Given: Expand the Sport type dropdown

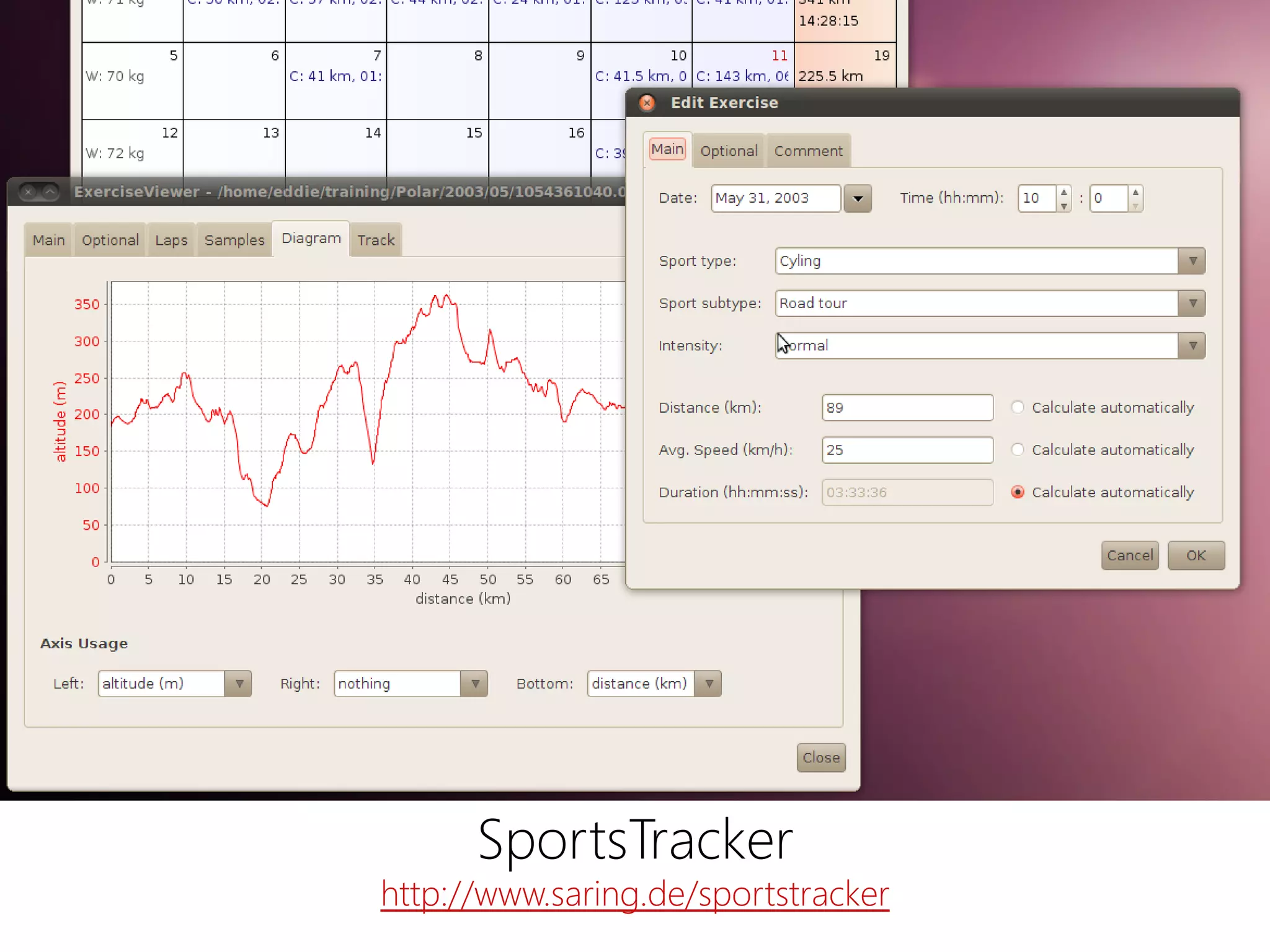Looking at the screenshot, I should pyautogui.click(x=1191, y=261).
